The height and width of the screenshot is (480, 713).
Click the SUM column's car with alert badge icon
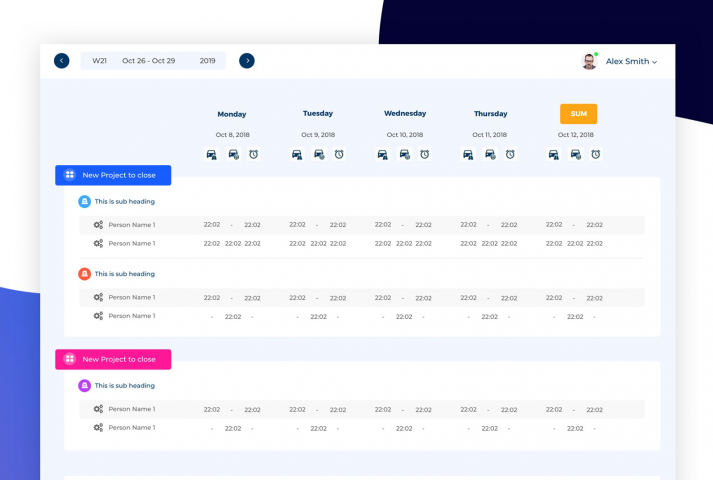[x=553, y=155]
